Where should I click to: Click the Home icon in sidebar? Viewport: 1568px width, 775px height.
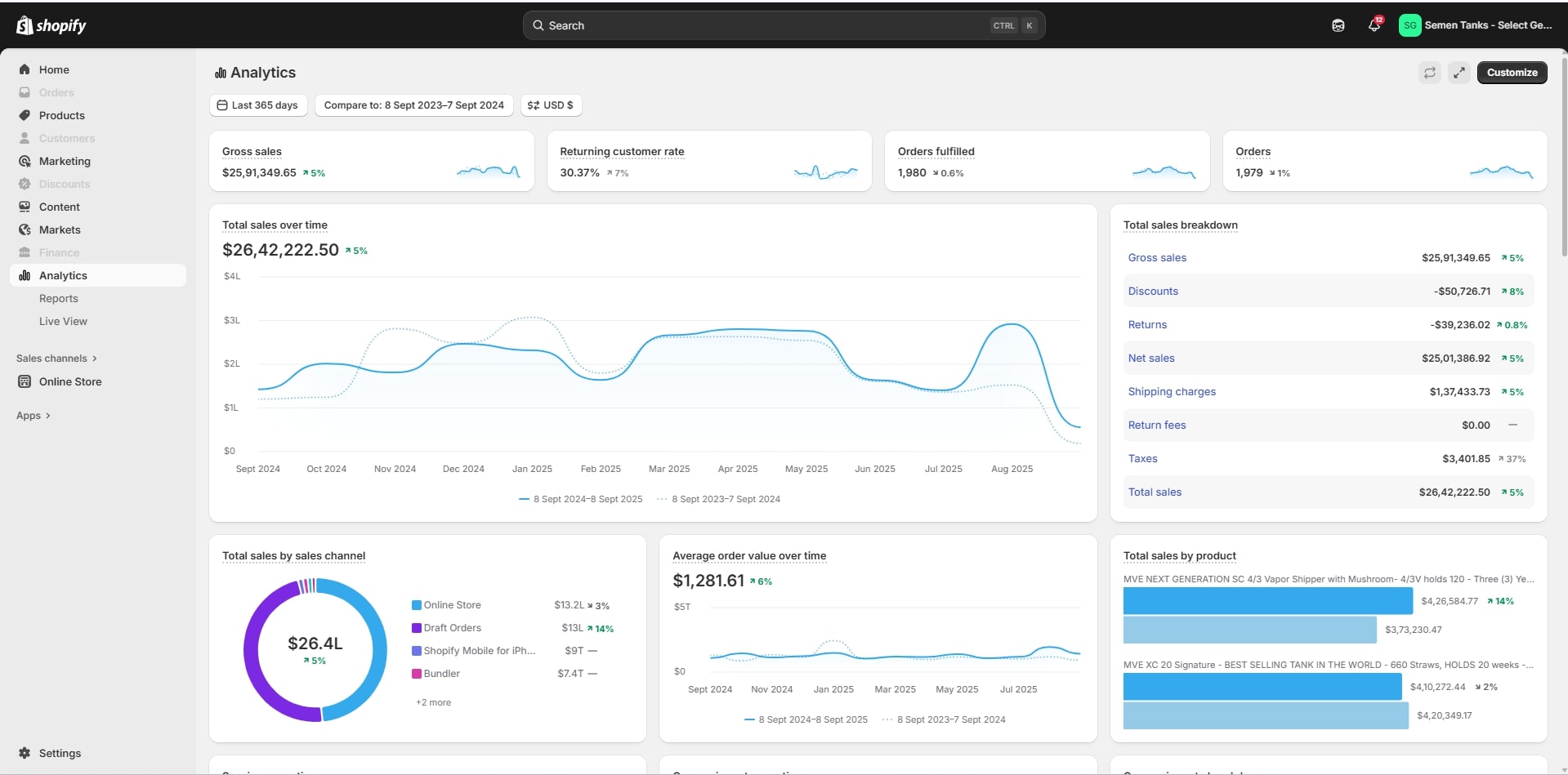tap(25, 69)
